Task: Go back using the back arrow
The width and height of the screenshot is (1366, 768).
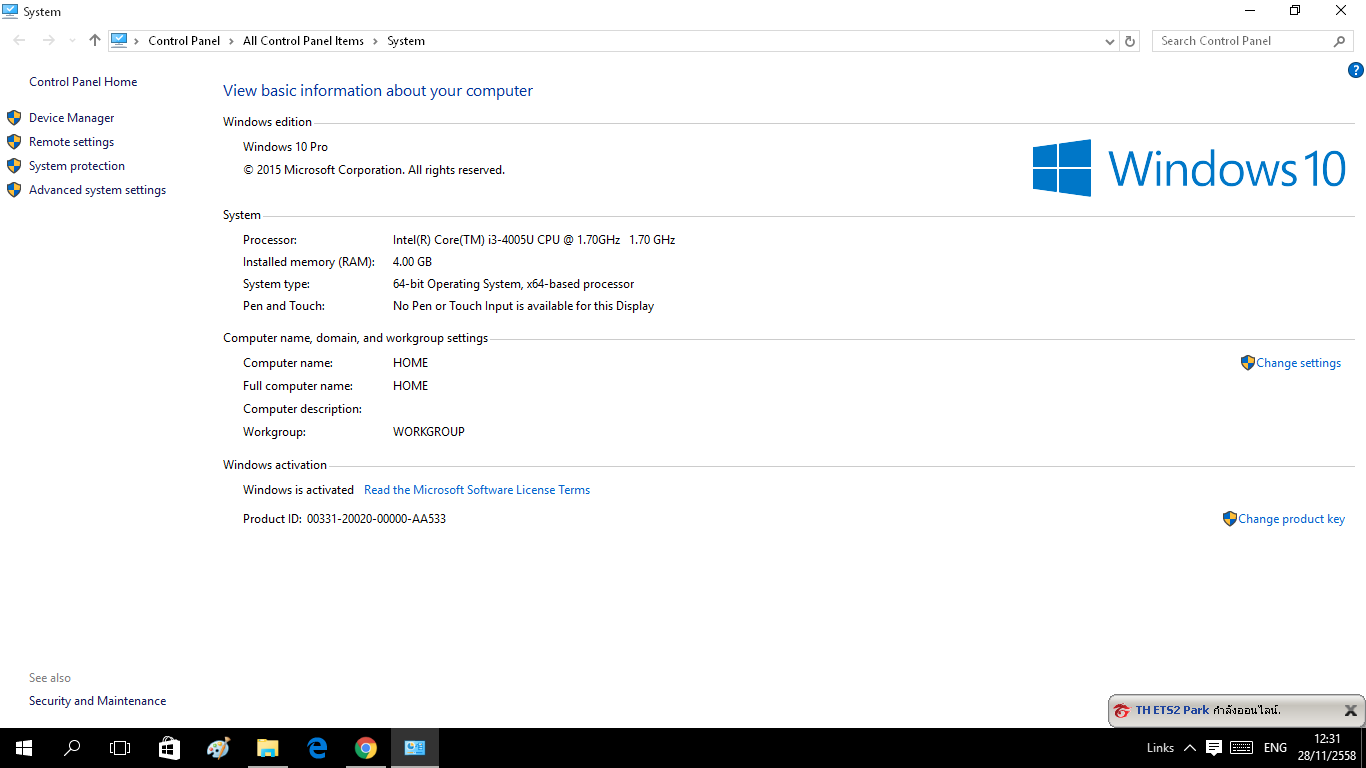Action: 20,41
